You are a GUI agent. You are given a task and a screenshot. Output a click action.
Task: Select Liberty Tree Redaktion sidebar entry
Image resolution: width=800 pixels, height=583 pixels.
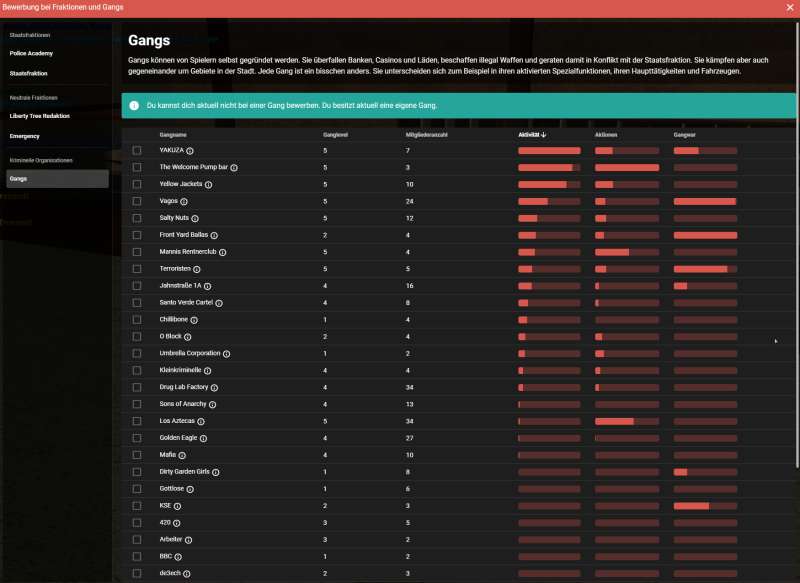pyautogui.click(x=41, y=115)
